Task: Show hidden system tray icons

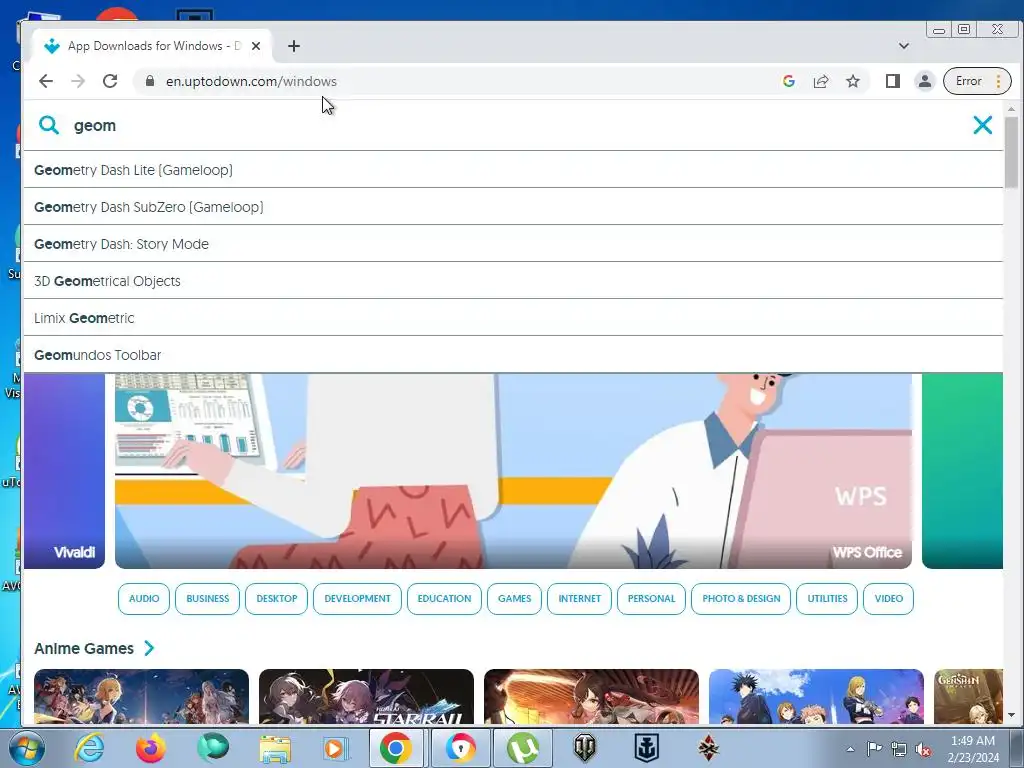Action: [850, 750]
